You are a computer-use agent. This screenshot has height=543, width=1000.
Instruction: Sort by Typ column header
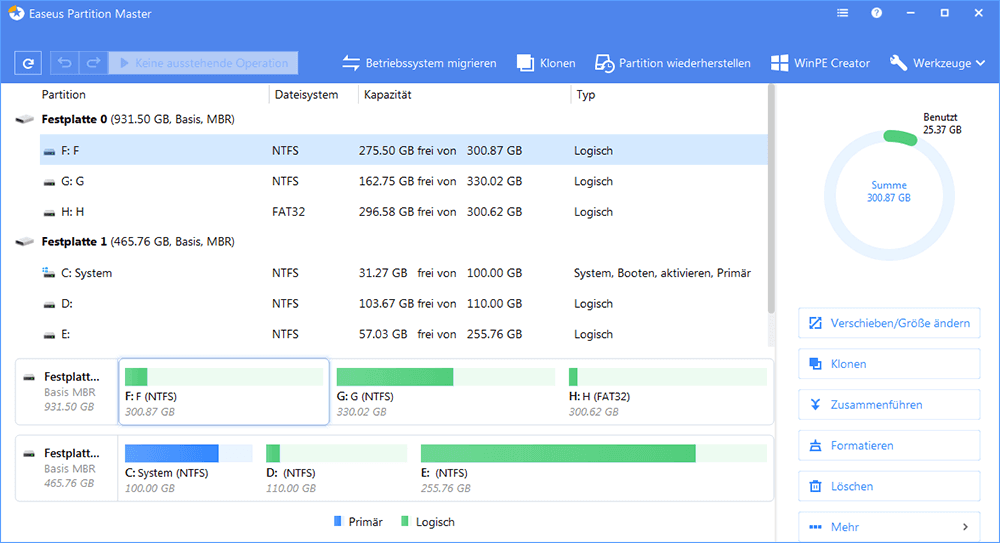point(585,94)
